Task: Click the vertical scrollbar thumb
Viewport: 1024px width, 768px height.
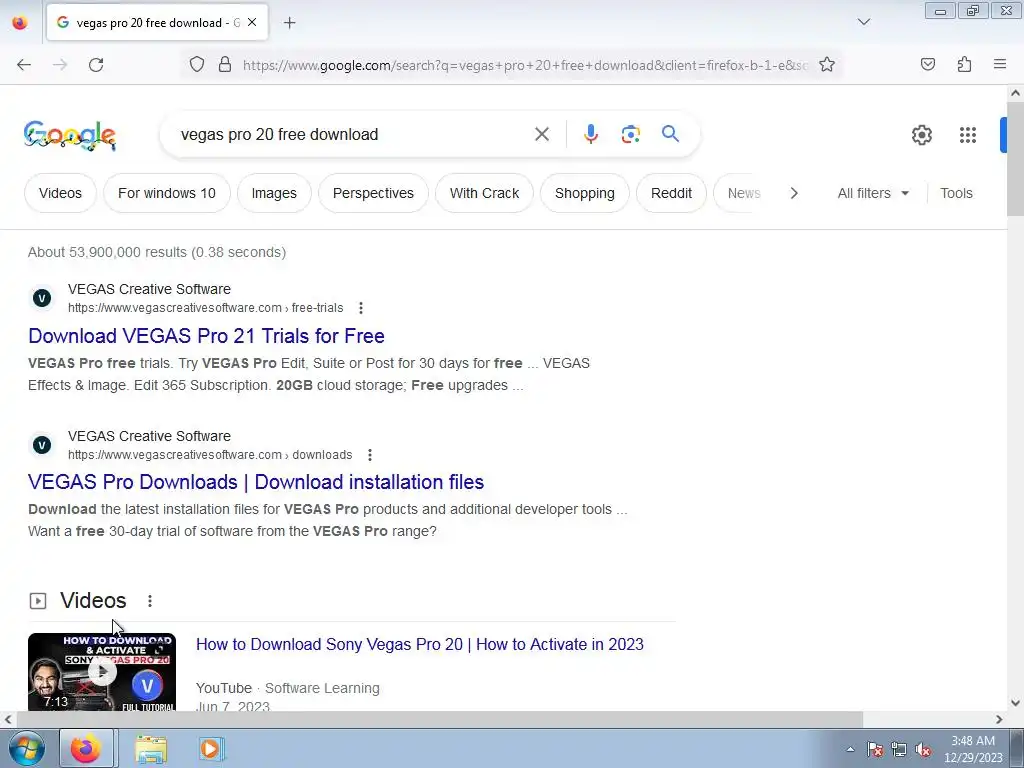Action: point(1015,158)
